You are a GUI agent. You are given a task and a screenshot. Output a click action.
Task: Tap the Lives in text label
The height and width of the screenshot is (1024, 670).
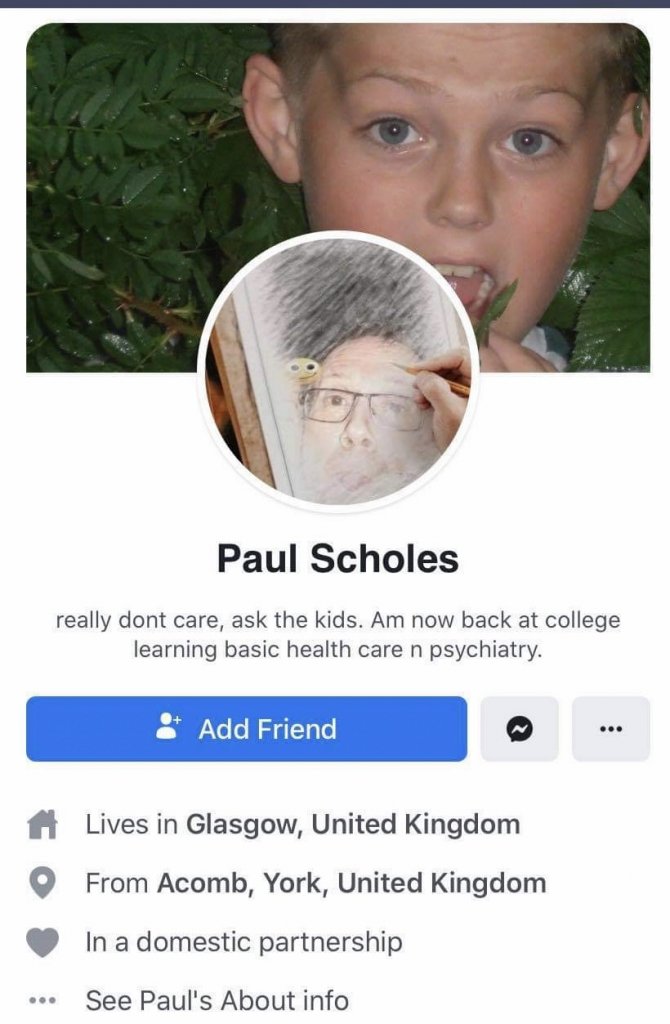click(131, 824)
